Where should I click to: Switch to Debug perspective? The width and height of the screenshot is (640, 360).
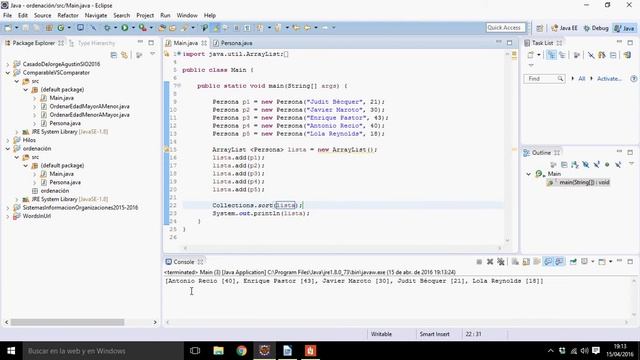point(596,28)
